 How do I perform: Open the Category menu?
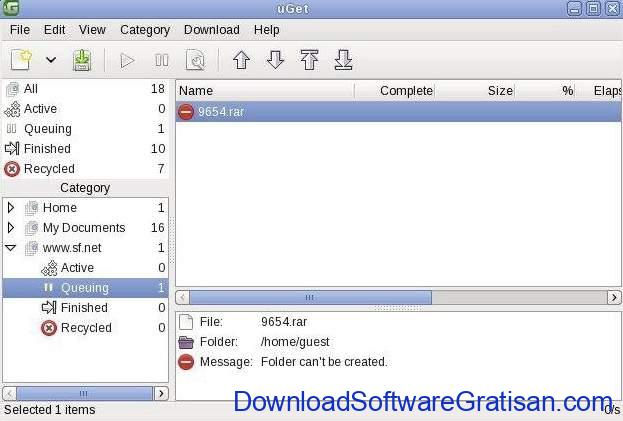click(x=145, y=30)
